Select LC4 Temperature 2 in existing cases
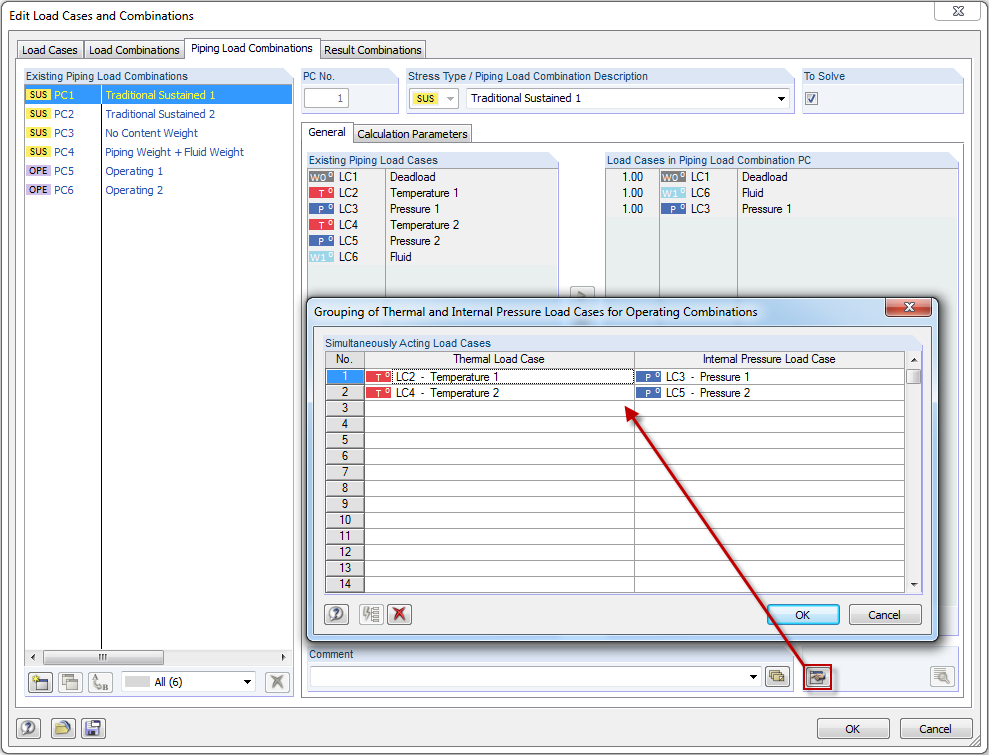 tap(433, 225)
